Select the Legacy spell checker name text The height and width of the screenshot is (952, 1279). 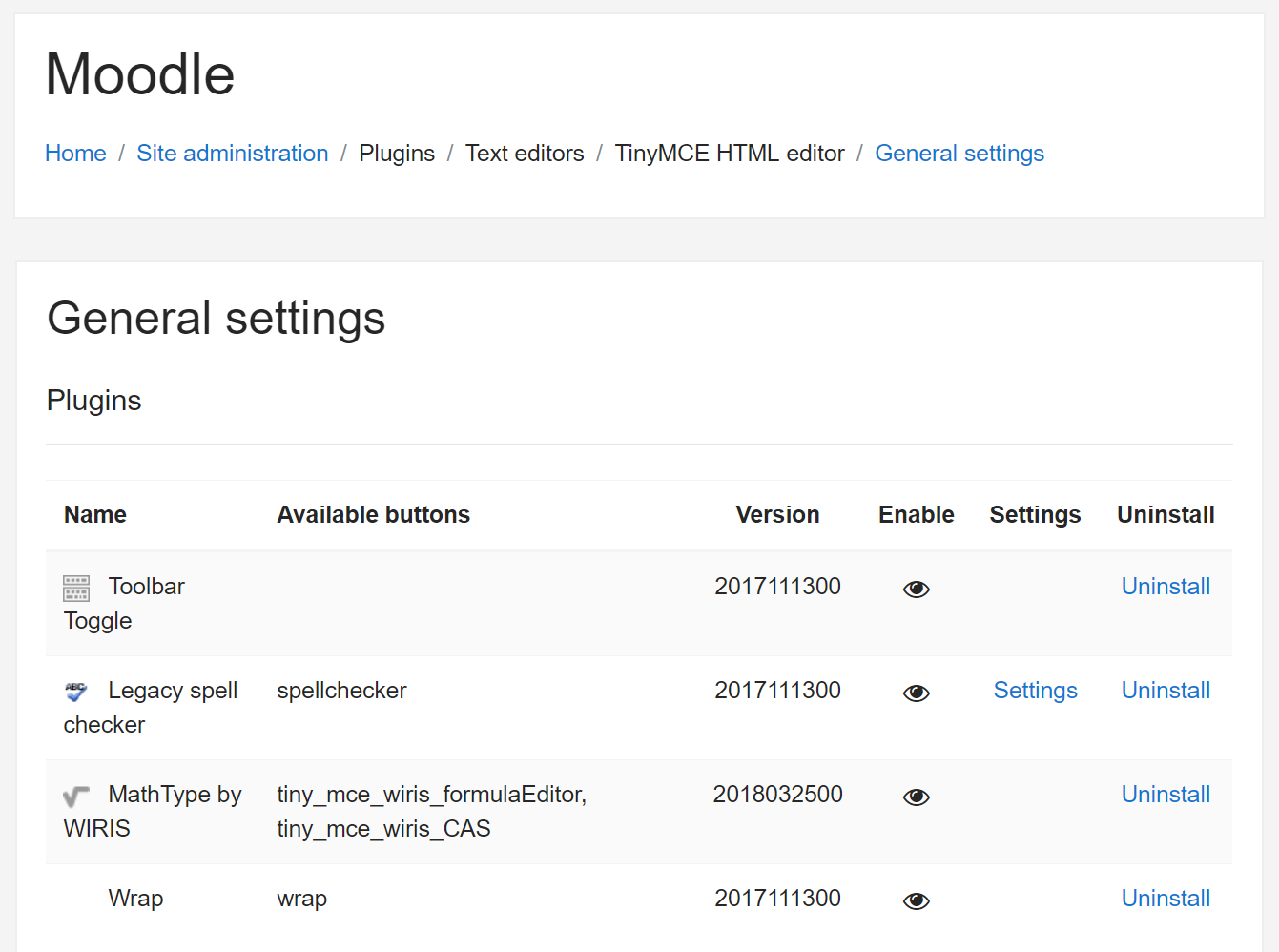click(x=151, y=708)
